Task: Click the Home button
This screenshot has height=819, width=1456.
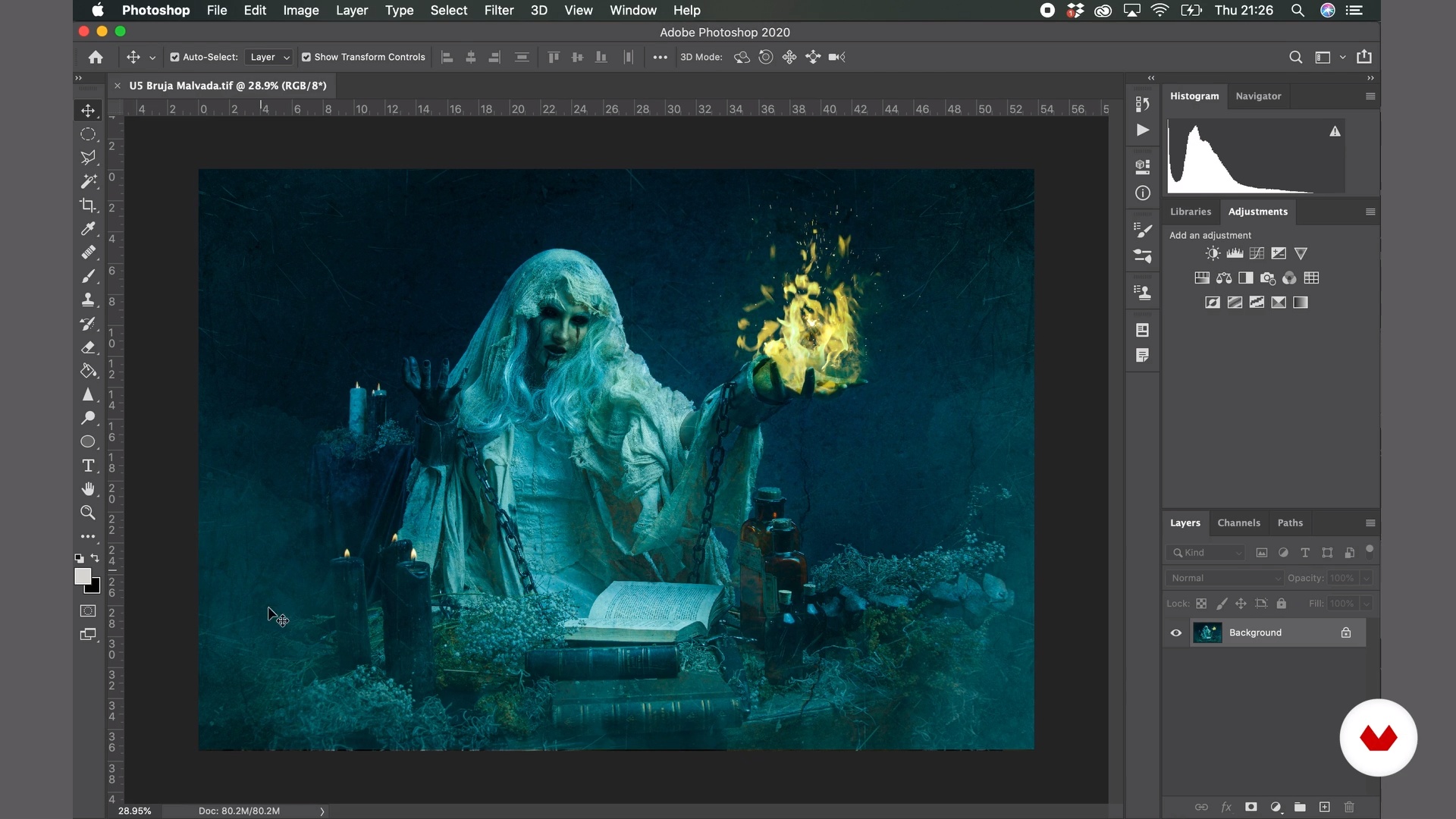Action: 96,57
